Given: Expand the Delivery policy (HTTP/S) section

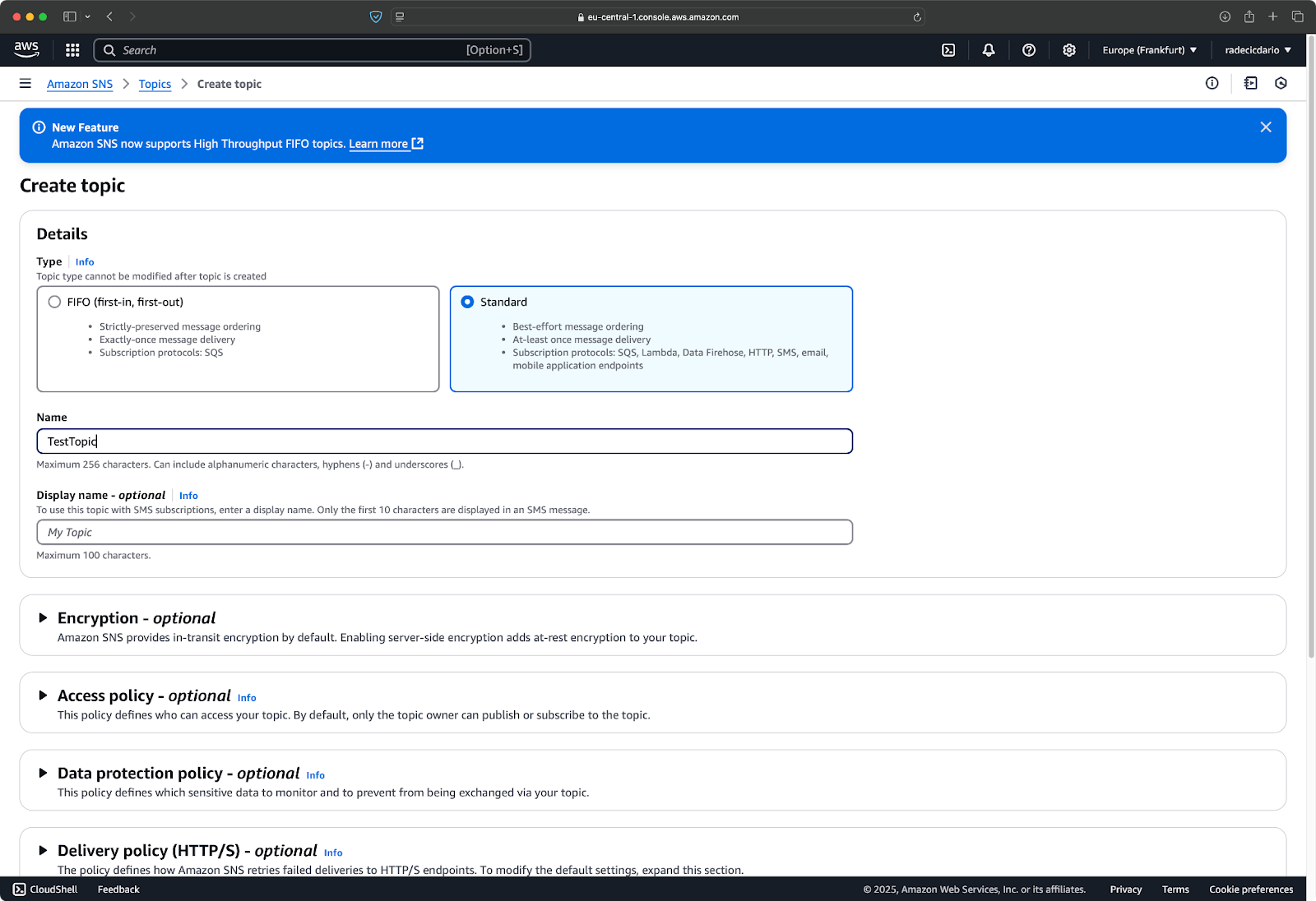Looking at the screenshot, I should pos(43,851).
